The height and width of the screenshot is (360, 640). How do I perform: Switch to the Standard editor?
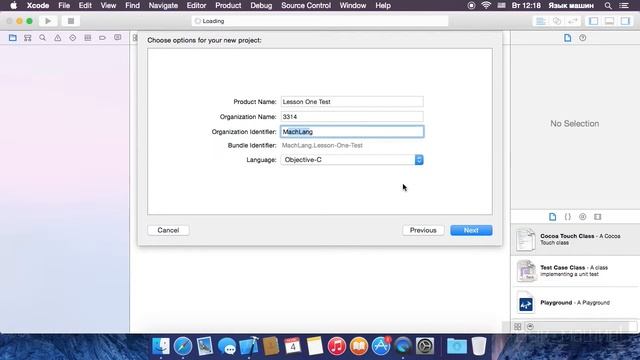coord(541,21)
